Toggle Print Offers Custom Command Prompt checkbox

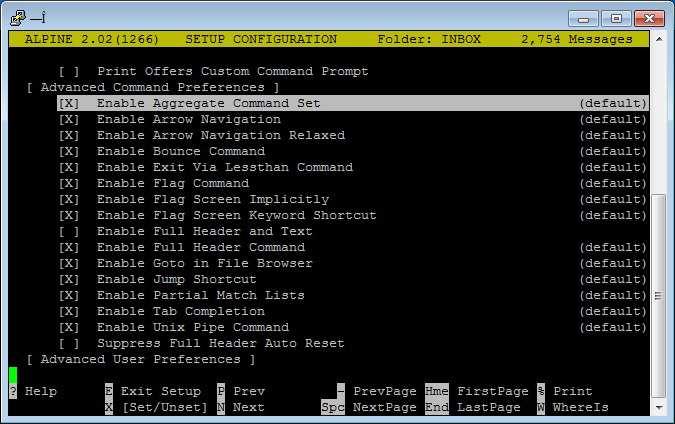pos(69,71)
